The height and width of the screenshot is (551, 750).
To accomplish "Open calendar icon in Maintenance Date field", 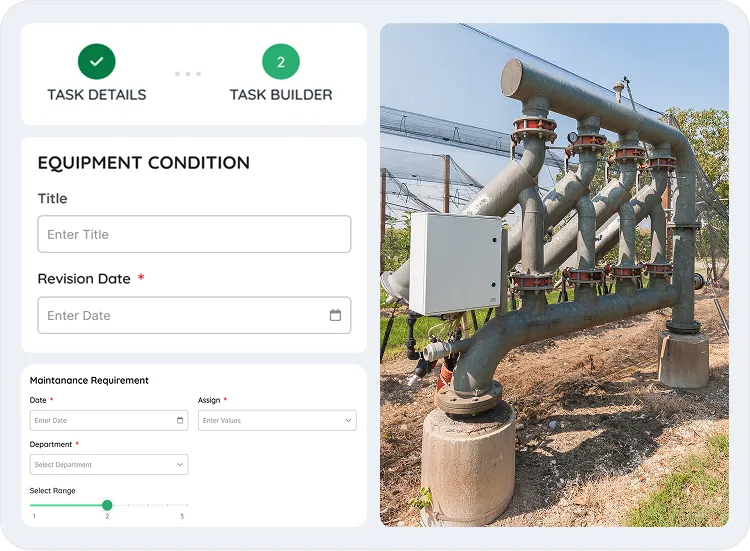I will point(180,420).
